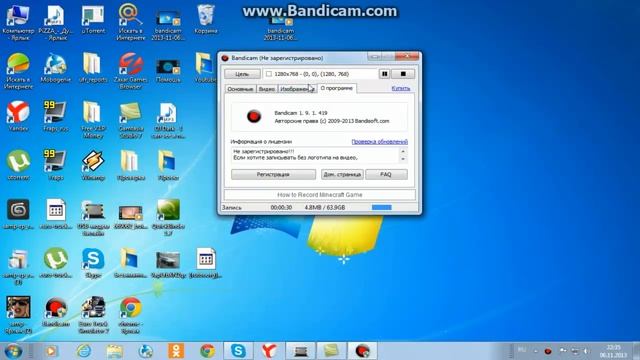
Task: Launch Skype desktop shortcut
Action: 93,262
